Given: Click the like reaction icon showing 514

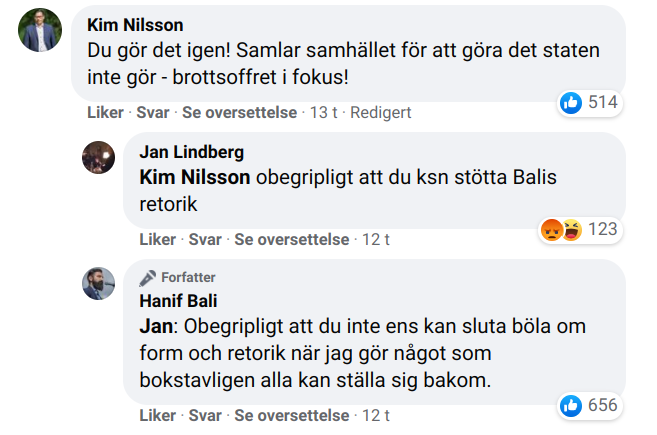Looking at the screenshot, I should (x=572, y=102).
